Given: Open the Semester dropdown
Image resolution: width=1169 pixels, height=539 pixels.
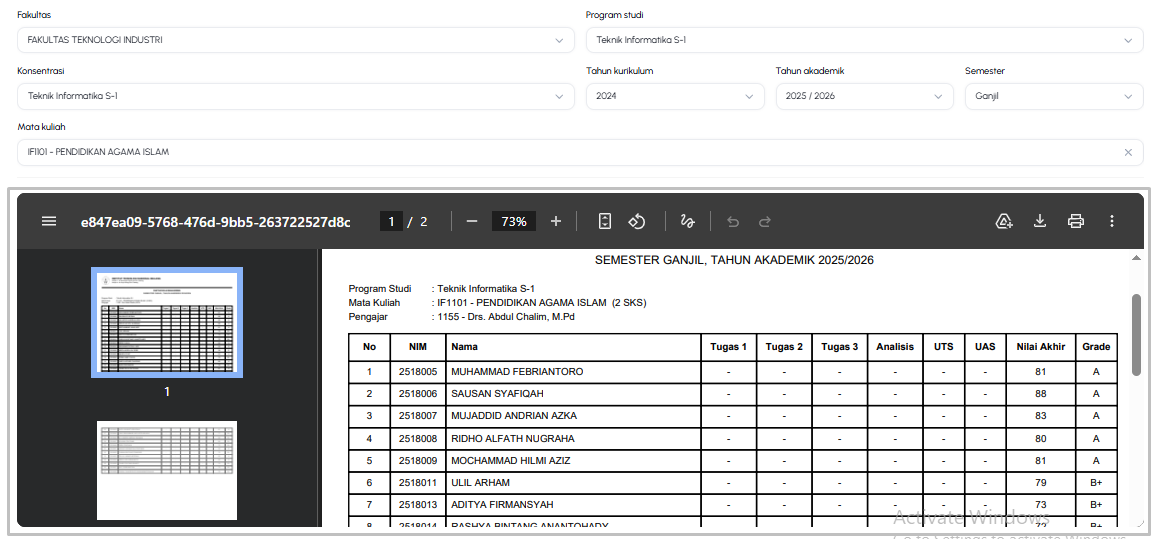Looking at the screenshot, I should [1054, 96].
